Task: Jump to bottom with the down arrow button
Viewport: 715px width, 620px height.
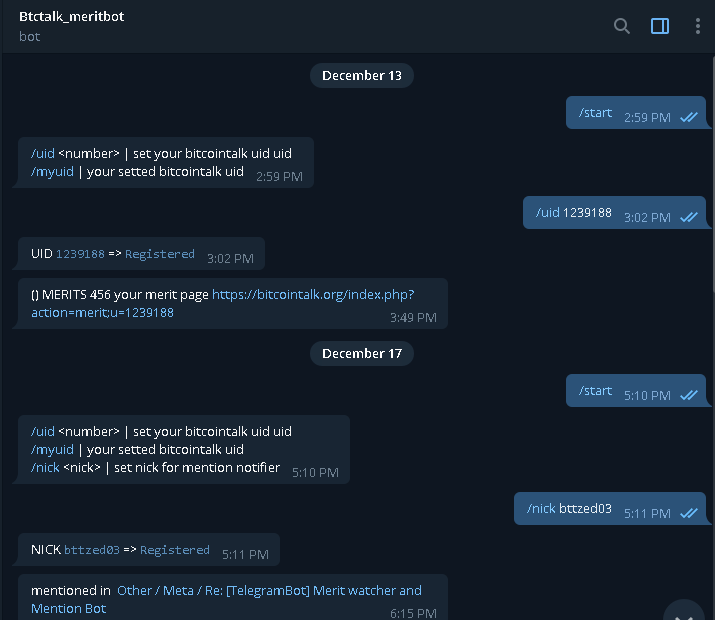Action: pyautogui.click(x=684, y=612)
